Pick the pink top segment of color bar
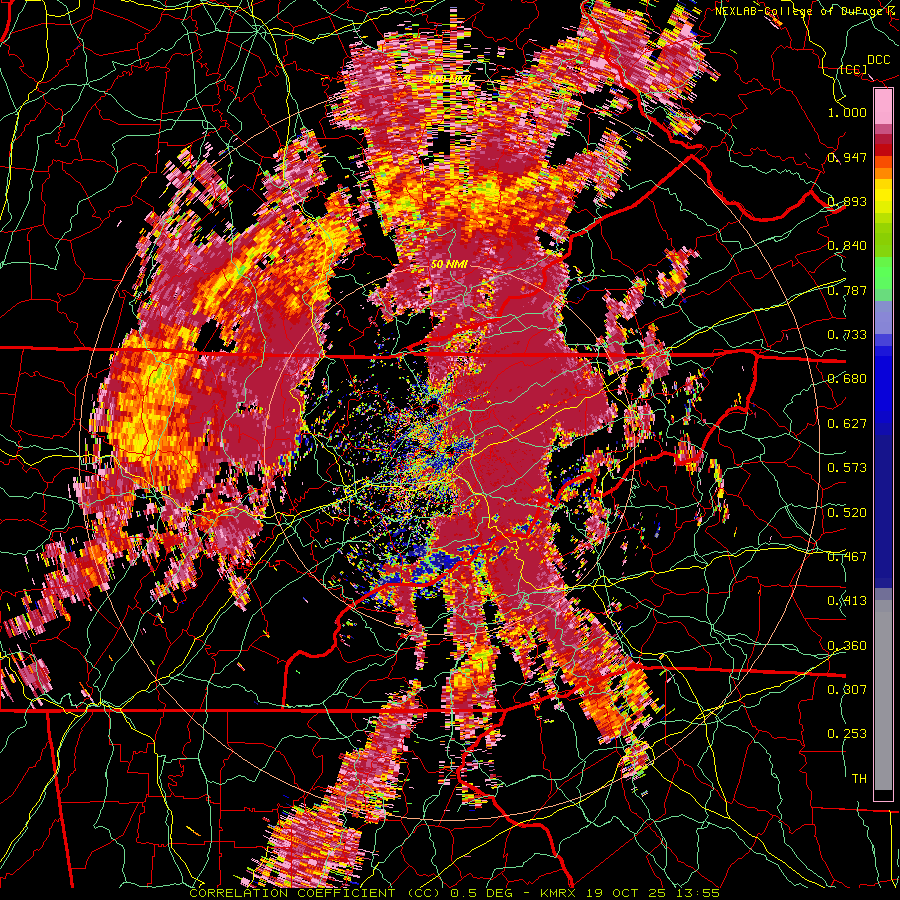The width and height of the screenshot is (900, 900). click(x=883, y=107)
